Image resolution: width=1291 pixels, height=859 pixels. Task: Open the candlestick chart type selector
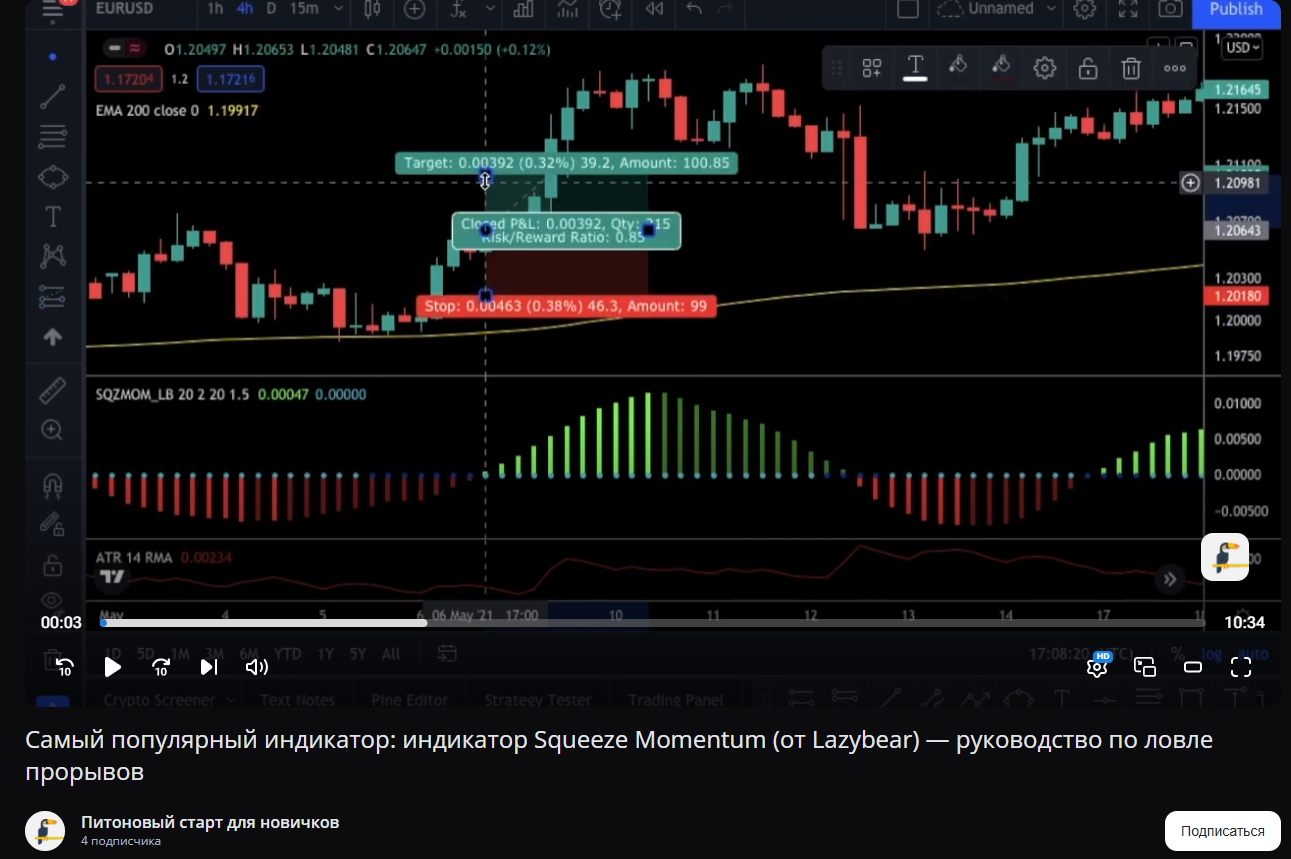click(x=374, y=10)
